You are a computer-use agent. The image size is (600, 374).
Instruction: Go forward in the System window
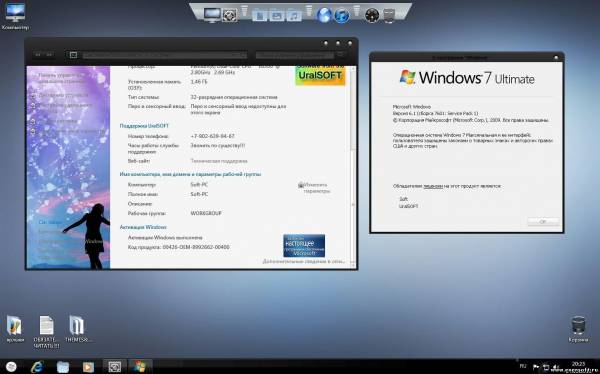click(x=49, y=55)
